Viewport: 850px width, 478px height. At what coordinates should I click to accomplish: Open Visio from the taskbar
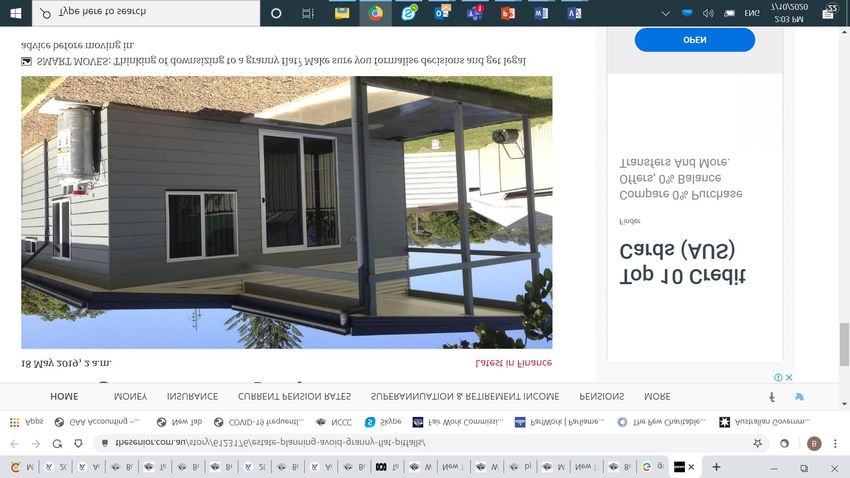(x=574, y=13)
